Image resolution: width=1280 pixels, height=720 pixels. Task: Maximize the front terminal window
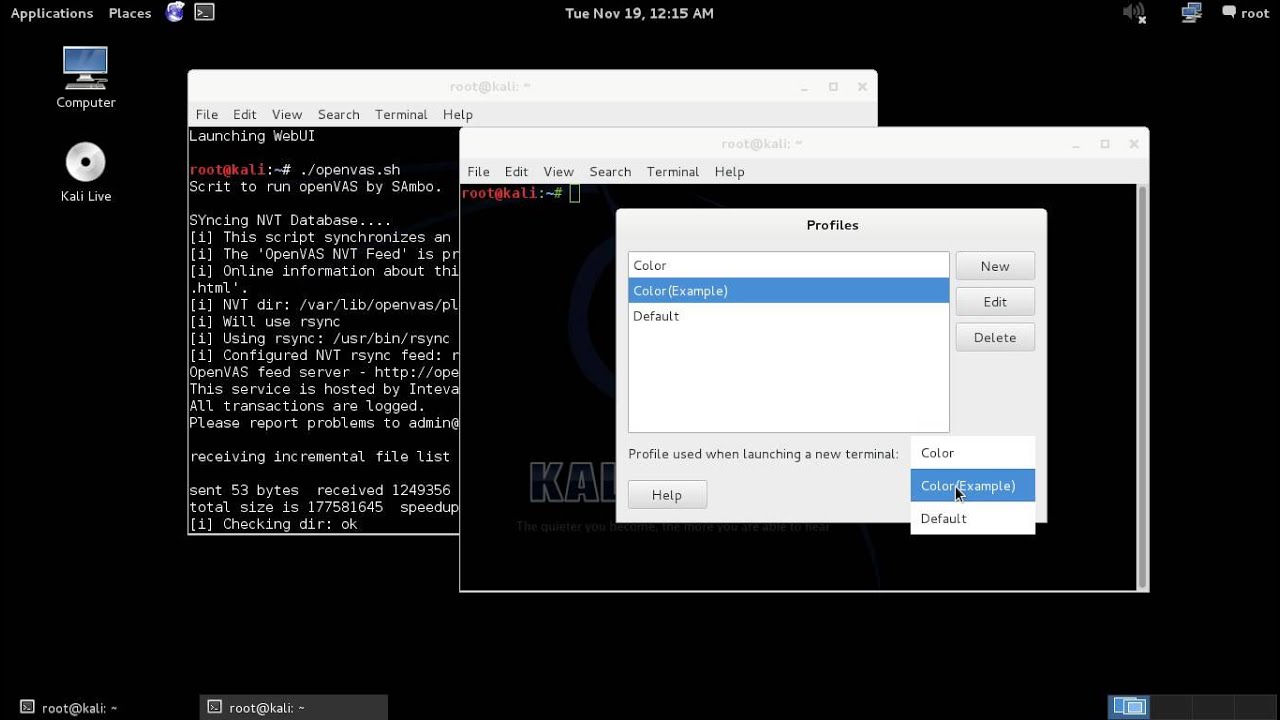click(x=1105, y=144)
